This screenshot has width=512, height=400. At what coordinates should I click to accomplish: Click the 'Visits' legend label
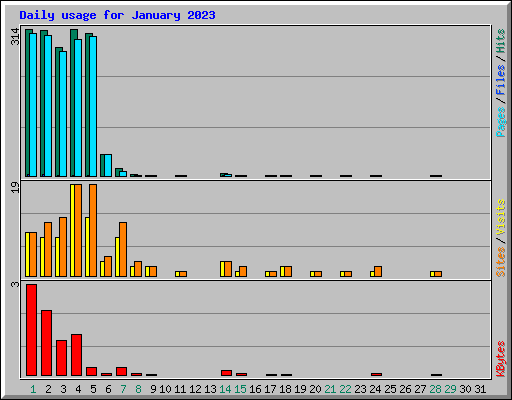500,217
